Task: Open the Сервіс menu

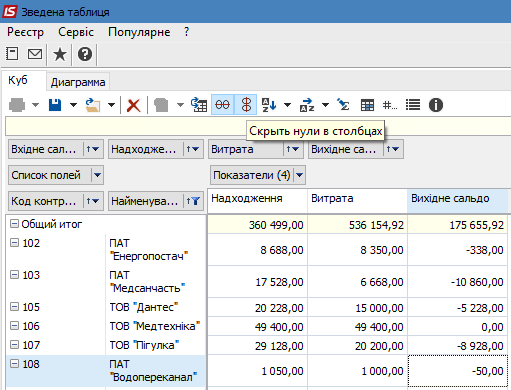Action: [76, 32]
